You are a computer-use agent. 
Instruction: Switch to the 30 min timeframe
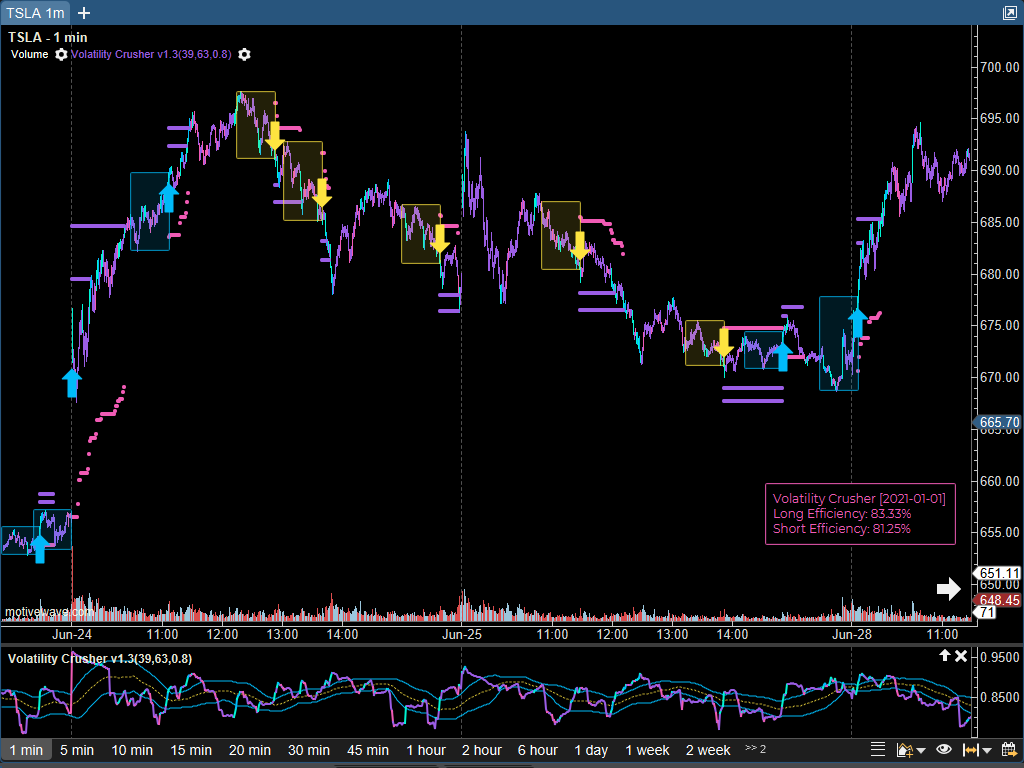pyautogui.click(x=309, y=750)
